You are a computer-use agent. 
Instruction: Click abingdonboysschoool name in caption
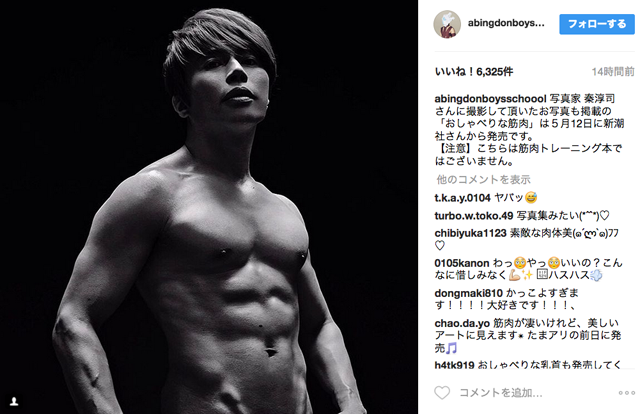point(490,99)
